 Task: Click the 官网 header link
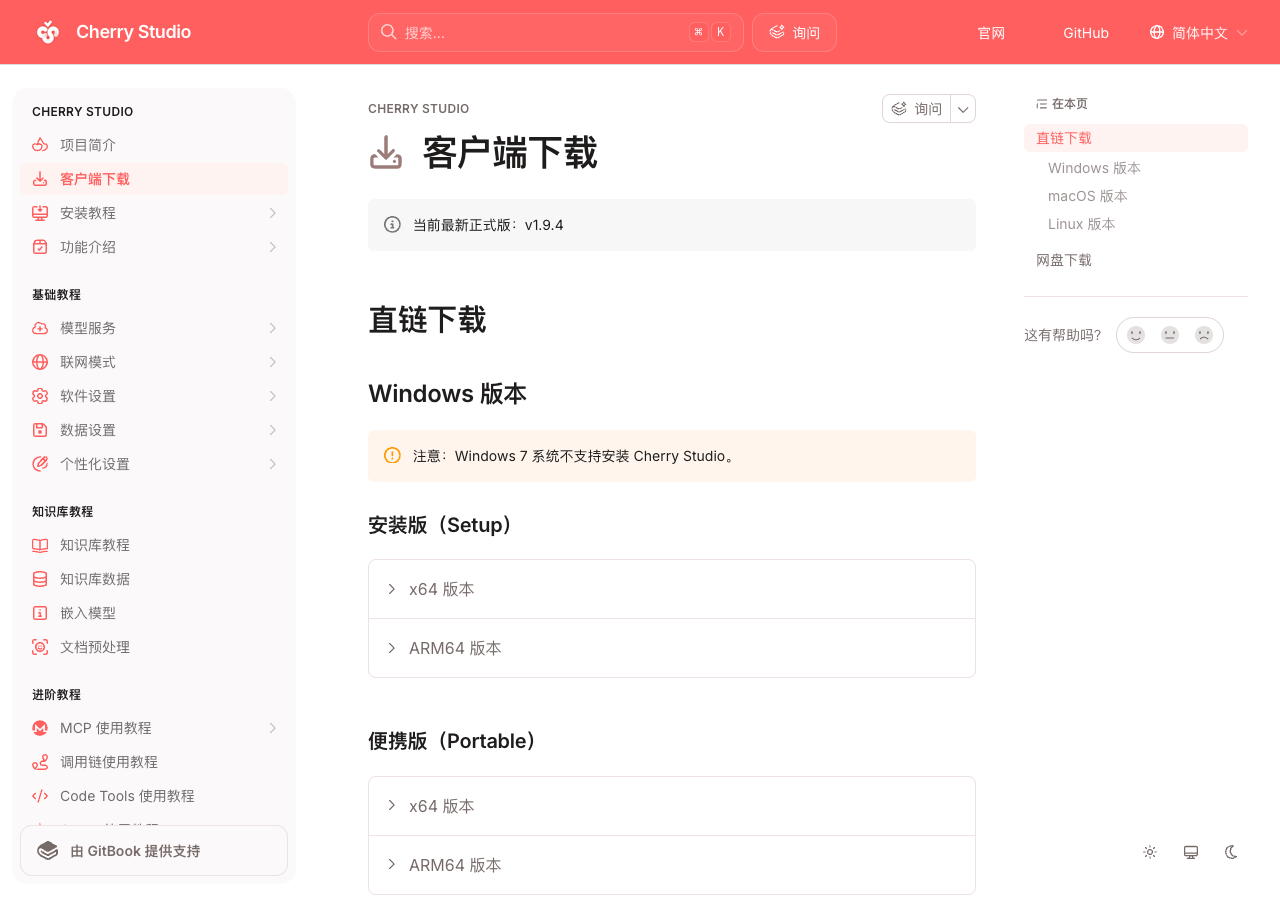[x=991, y=33]
